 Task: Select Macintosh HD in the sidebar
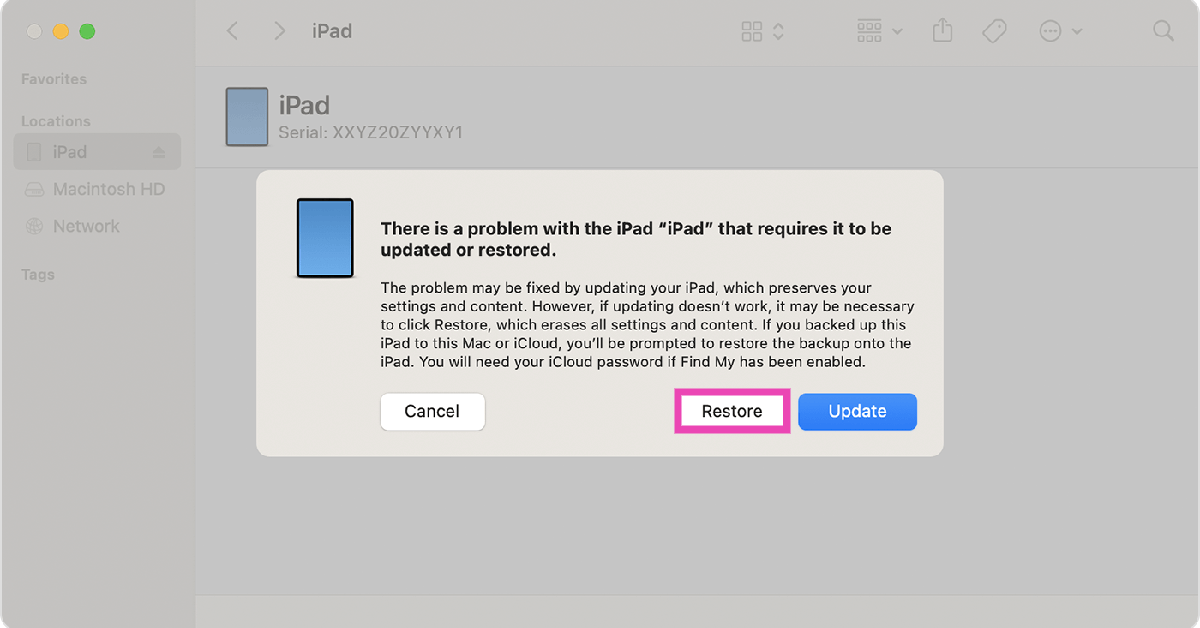click(x=108, y=189)
